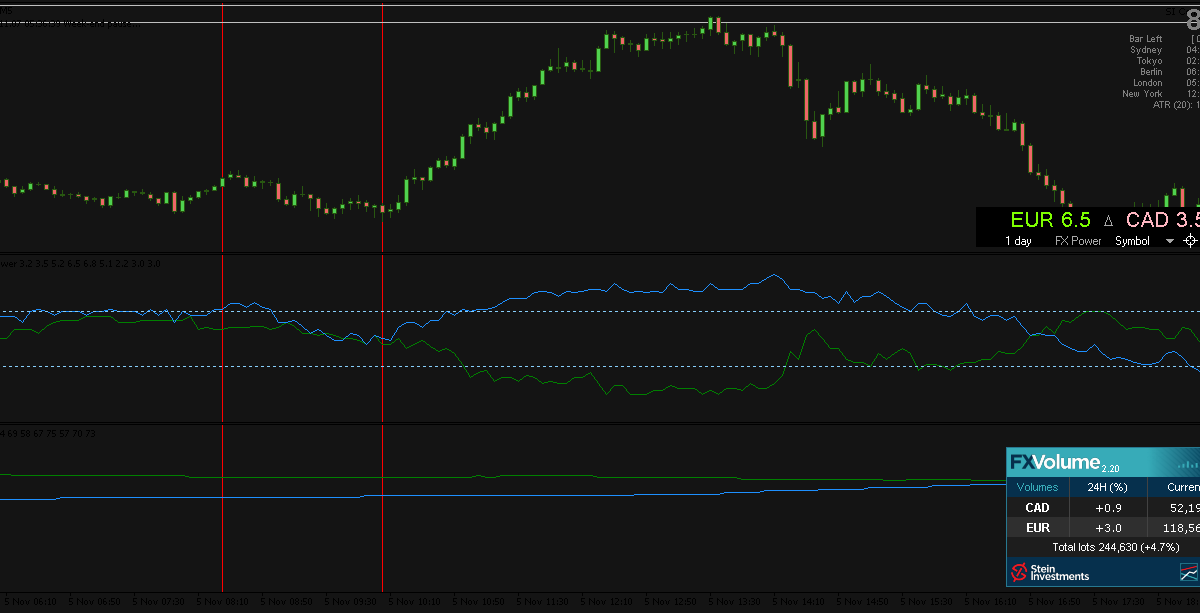Viewport: 1200px width, 613px height.
Task: Select the EUR volume value 118,56
Action: (x=1180, y=528)
